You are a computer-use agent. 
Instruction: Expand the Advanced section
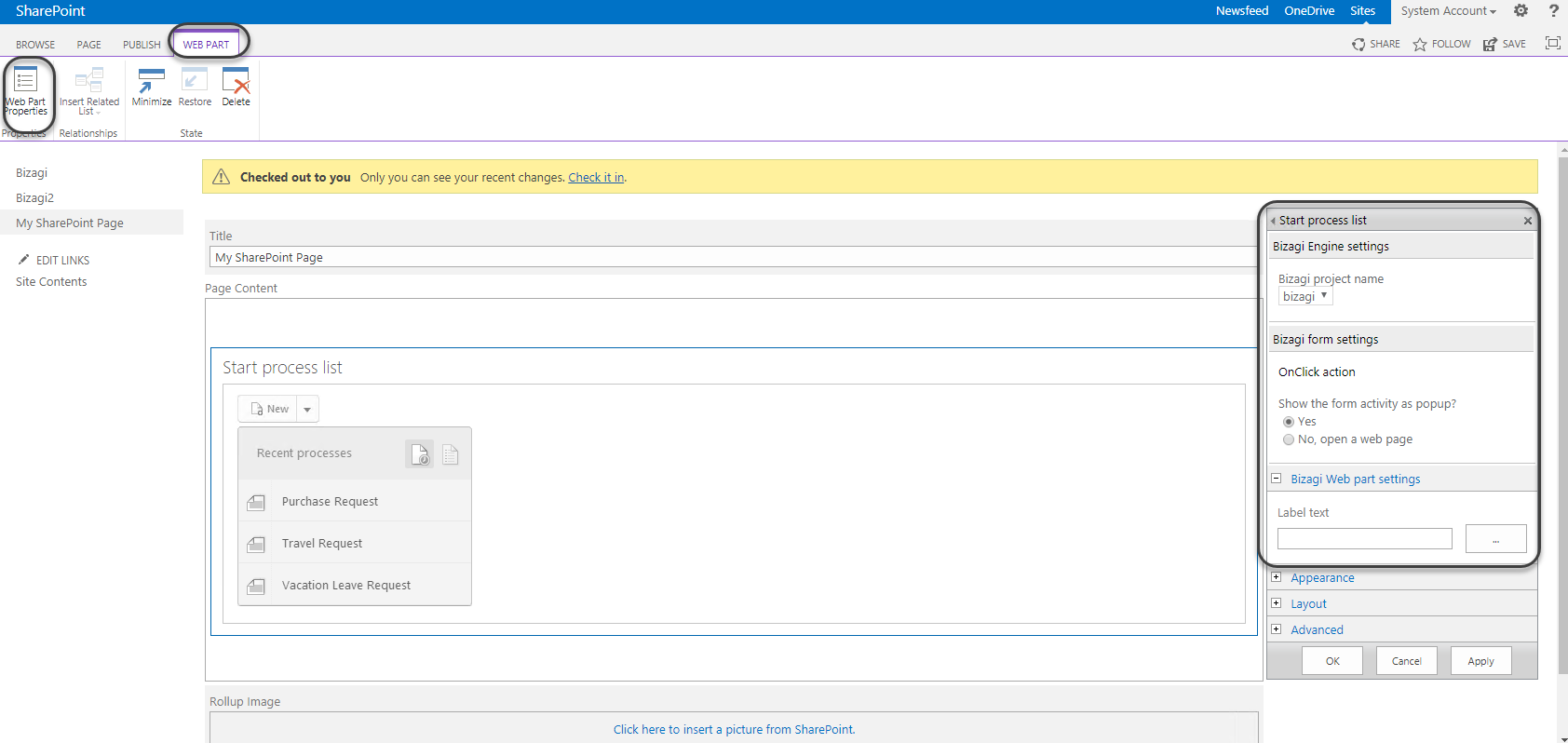[x=1276, y=629]
